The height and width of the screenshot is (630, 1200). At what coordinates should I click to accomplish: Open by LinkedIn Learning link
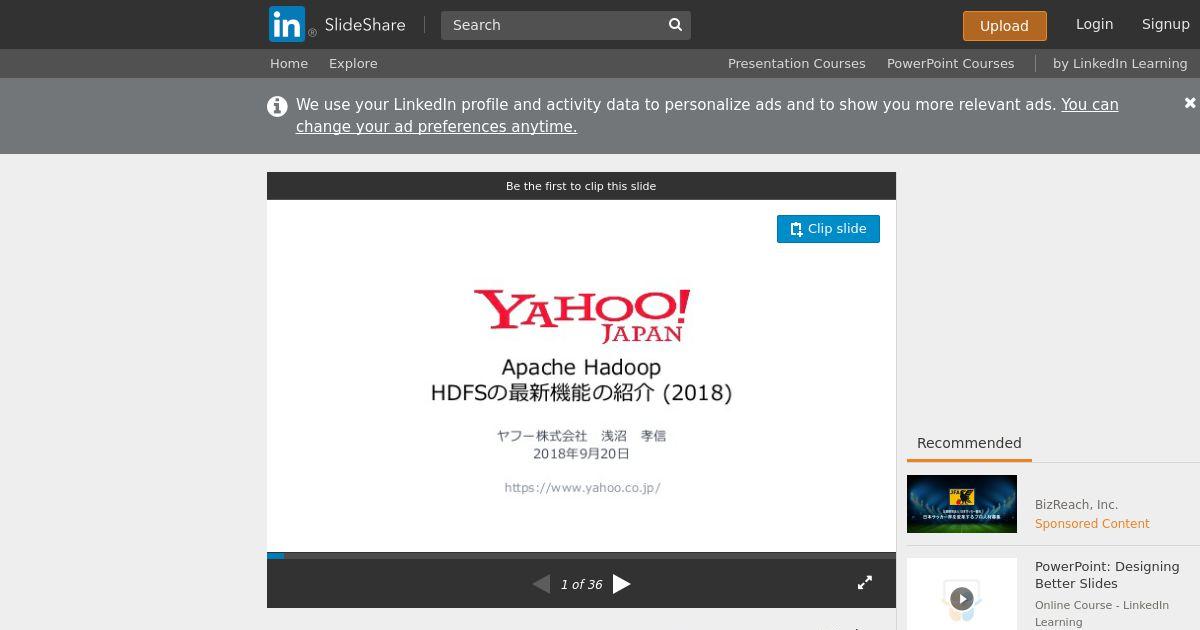pos(1120,63)
